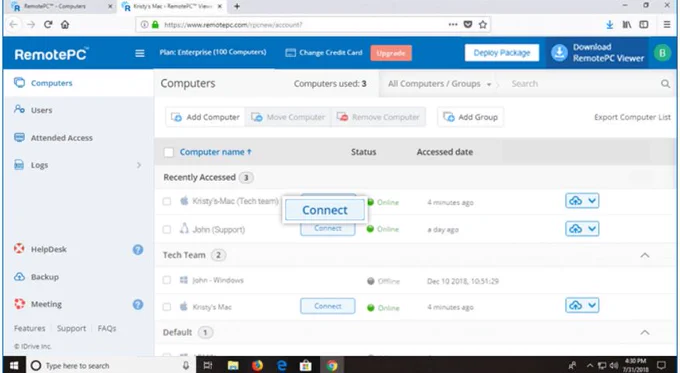Toggle the select-all checkbox in table header

[x=169, y=152]
